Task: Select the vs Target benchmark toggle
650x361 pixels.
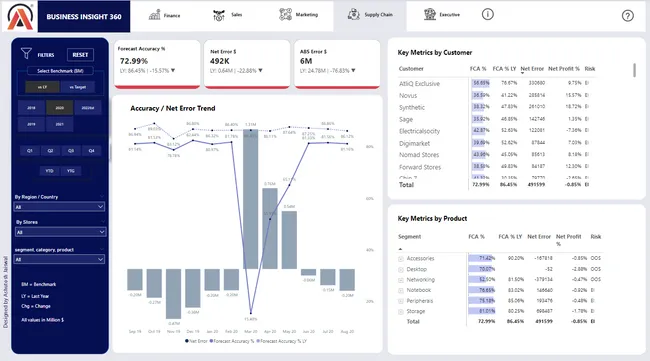Action: tap(78, 87)
